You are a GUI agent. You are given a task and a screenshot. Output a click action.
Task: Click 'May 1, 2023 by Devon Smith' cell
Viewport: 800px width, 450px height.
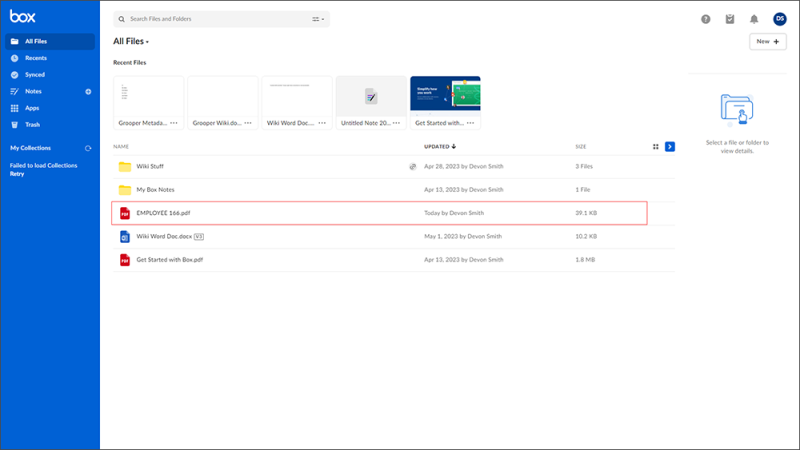tap(463, 236)
